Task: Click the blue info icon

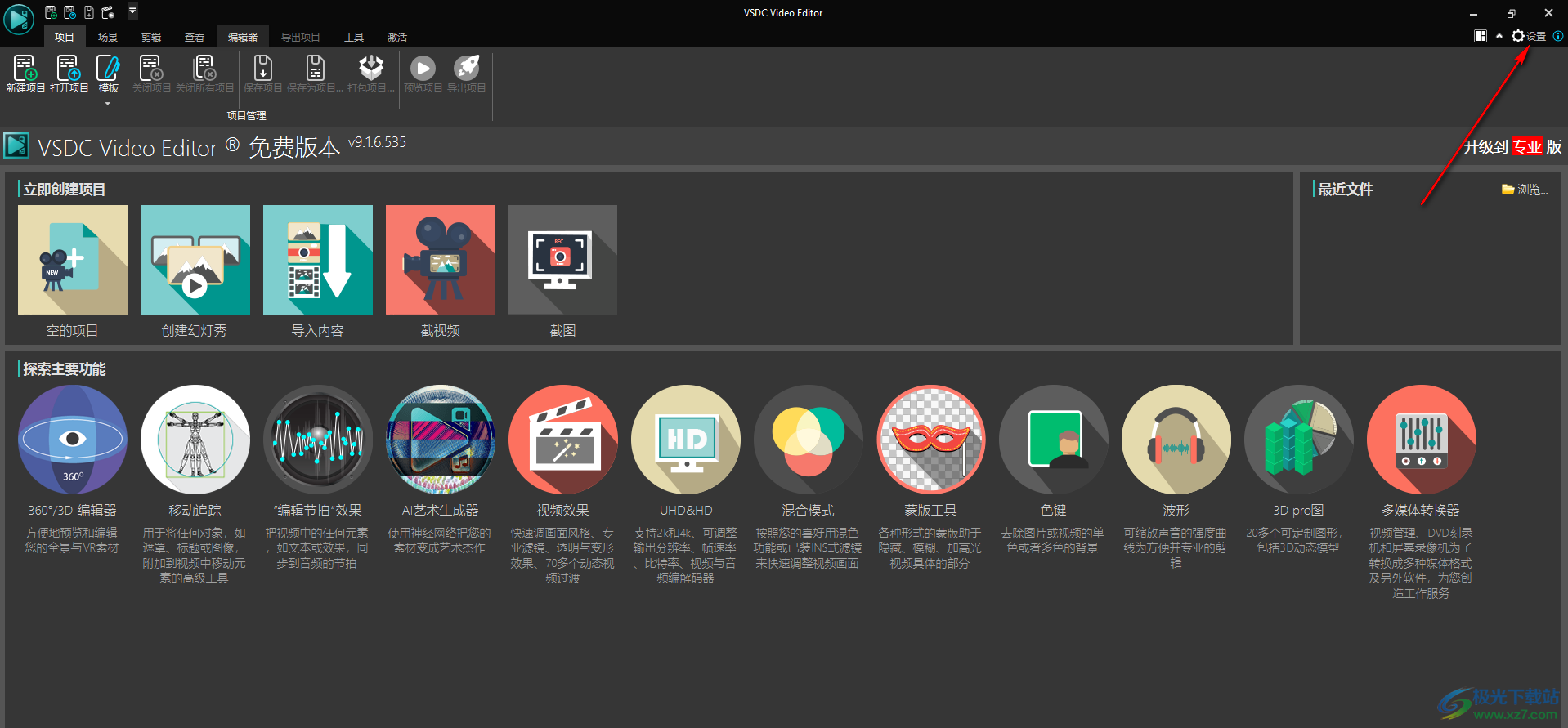Action: pyautogui.click(x=1558, y=36)
